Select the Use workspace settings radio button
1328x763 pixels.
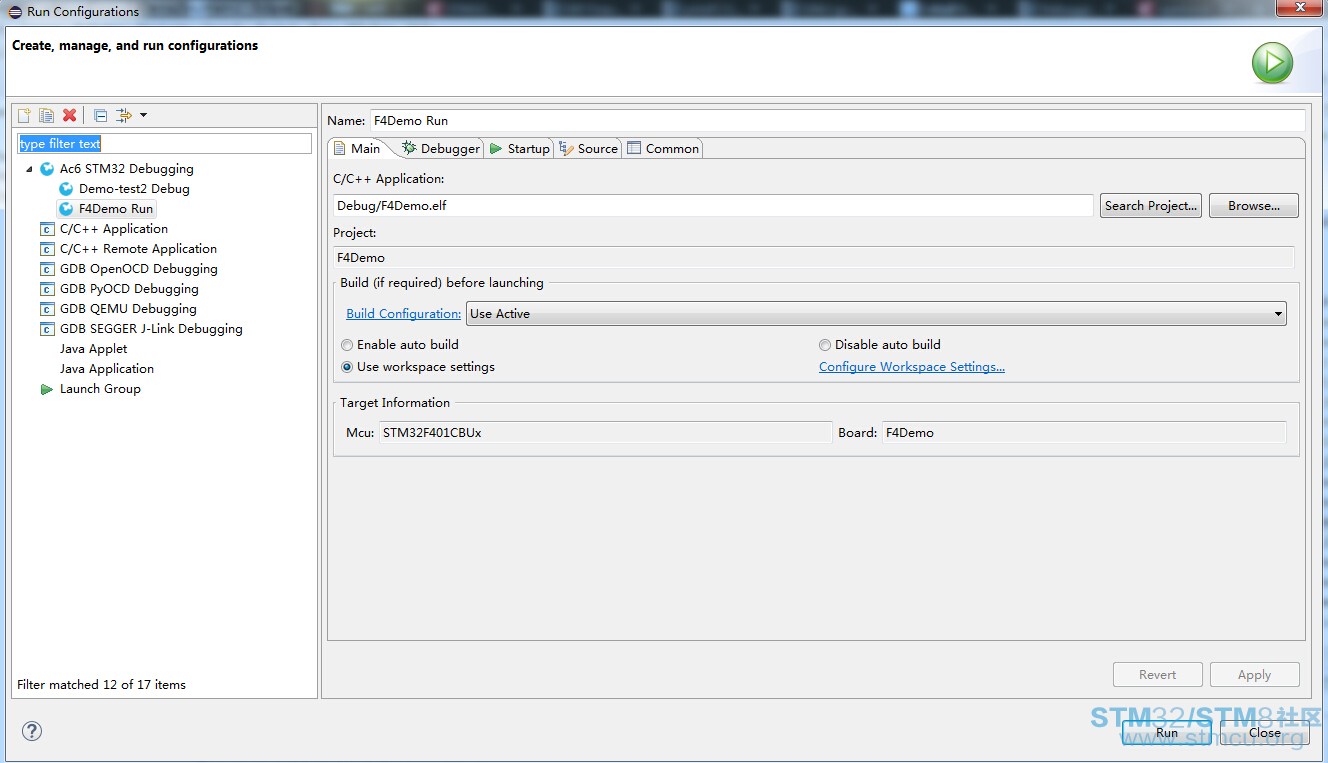click(347, 367)
